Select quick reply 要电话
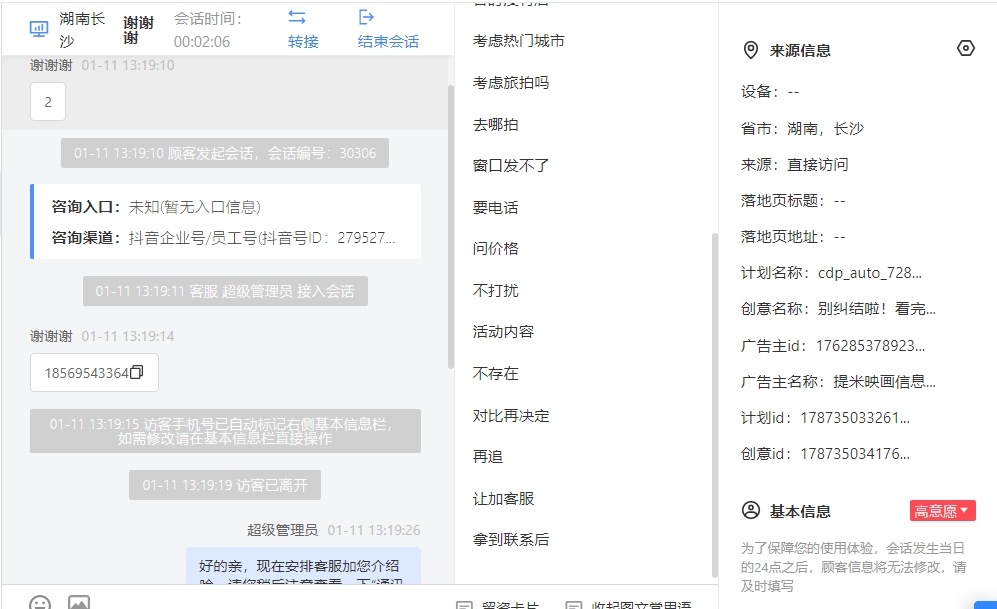 click(x=495, y=207)
